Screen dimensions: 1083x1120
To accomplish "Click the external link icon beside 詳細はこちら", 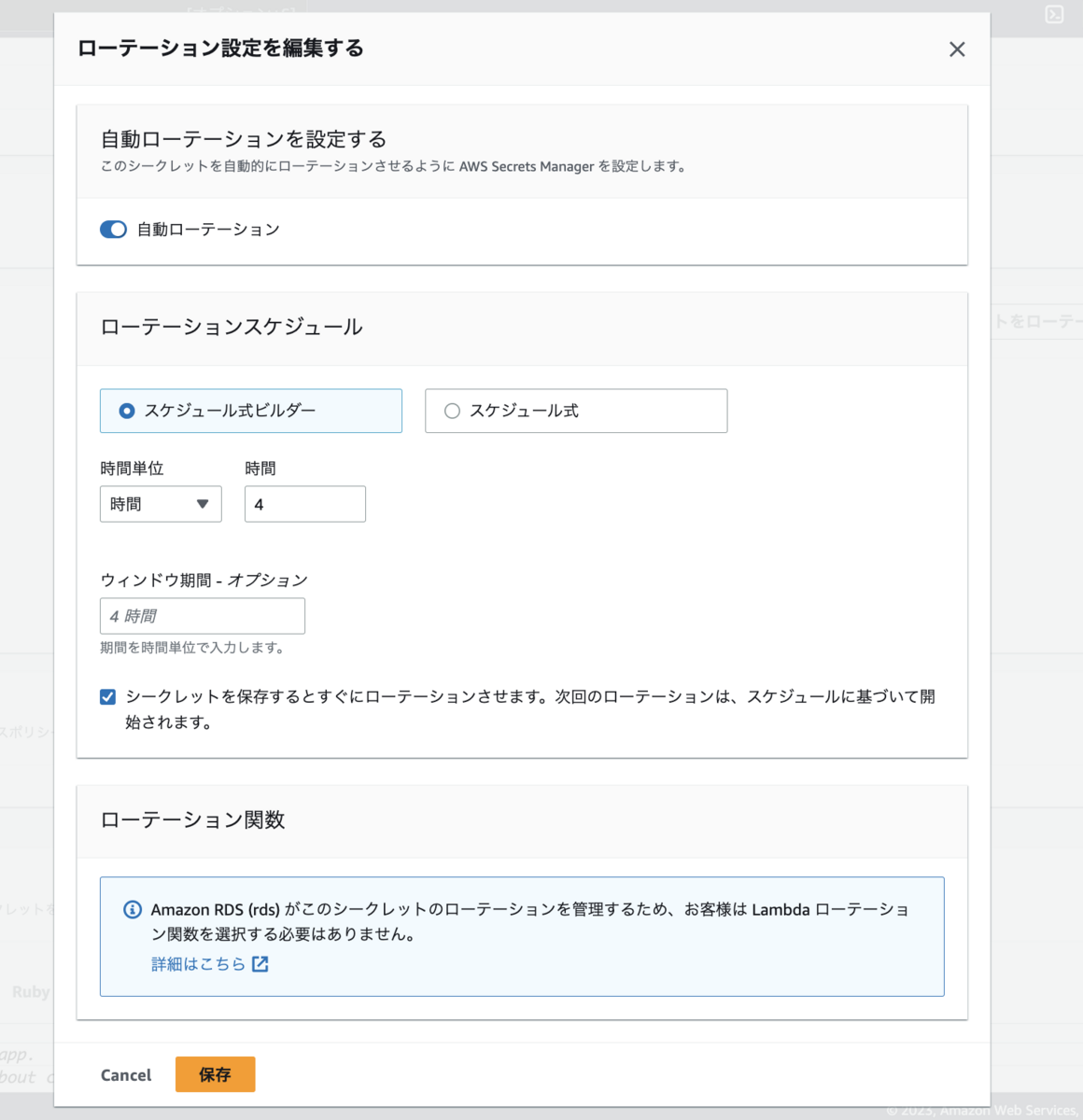I will click(x=260, y=964).
